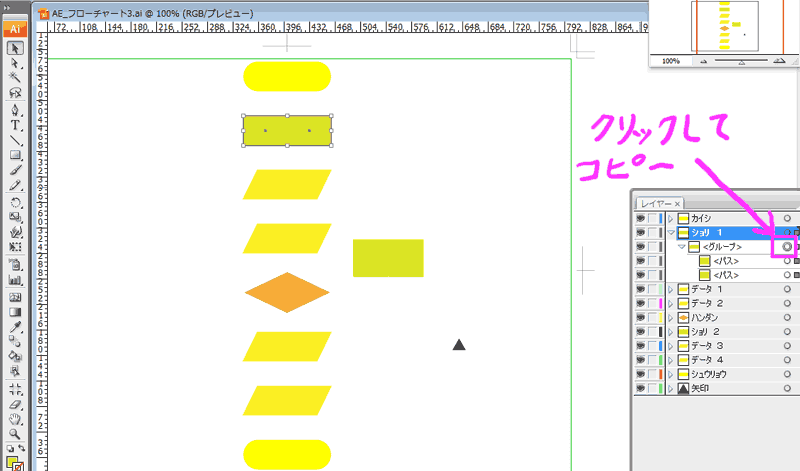The image size is (800, 471).
Task: Select the Blend tool
Action: click(15, 341)
